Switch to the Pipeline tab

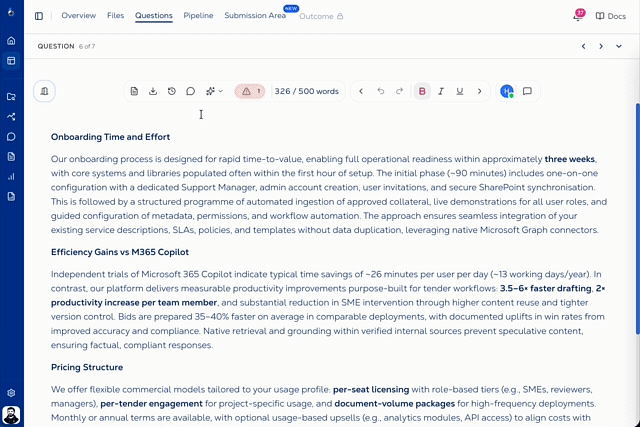198,16
